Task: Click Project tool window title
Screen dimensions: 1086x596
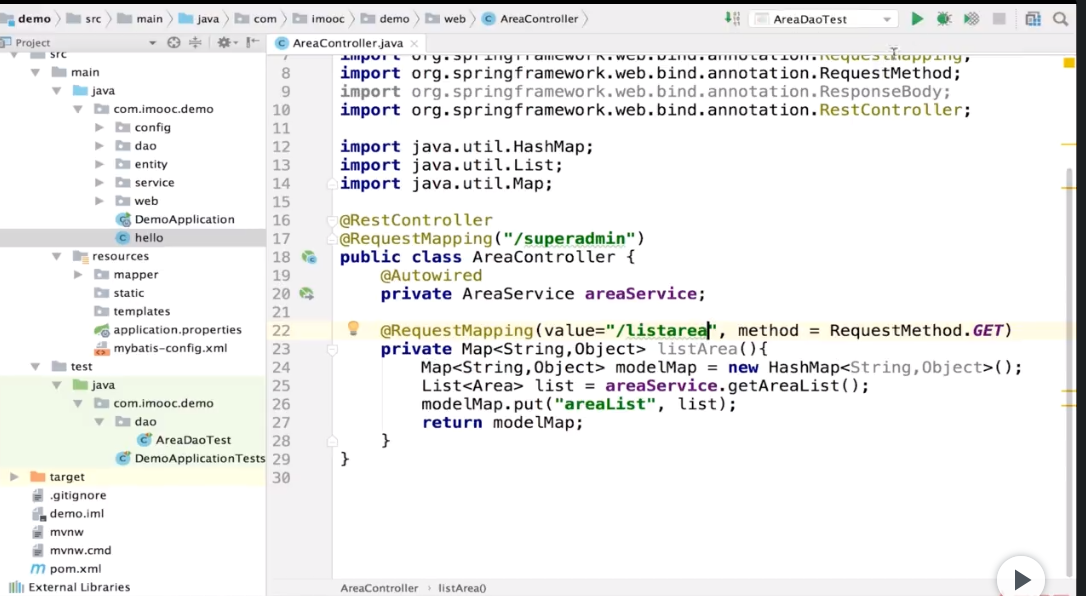Action: click(33, 43)
